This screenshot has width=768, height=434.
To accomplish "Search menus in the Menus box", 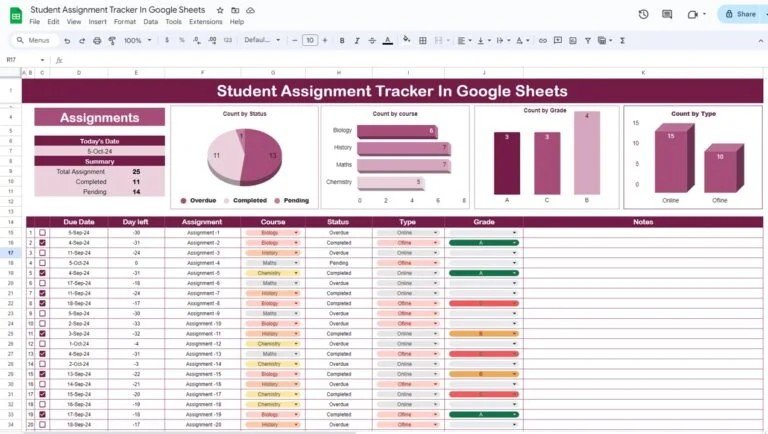I will pyautogui.click(x=34, y=40).
